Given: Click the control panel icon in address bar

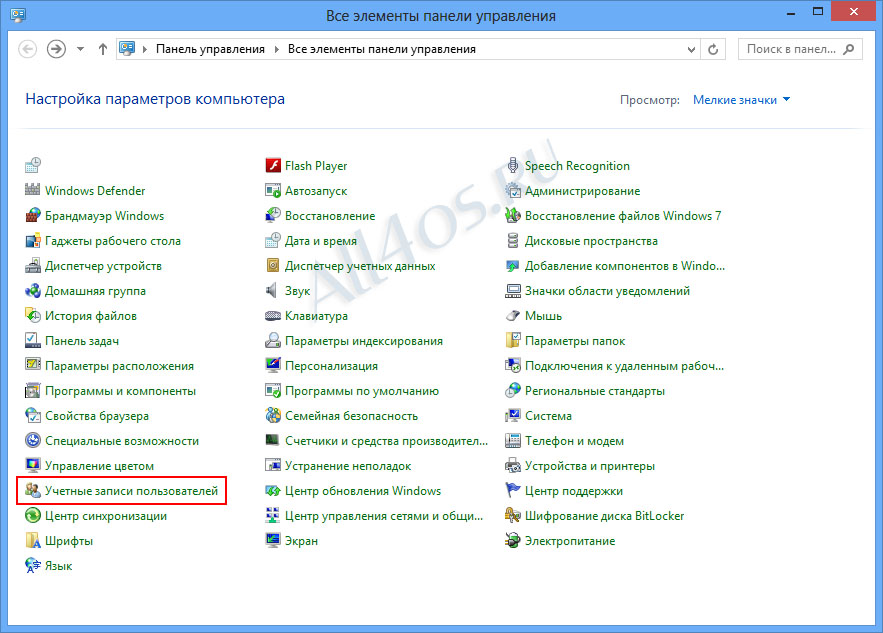Looking at the screenshot, I should [x=127, y=49].
